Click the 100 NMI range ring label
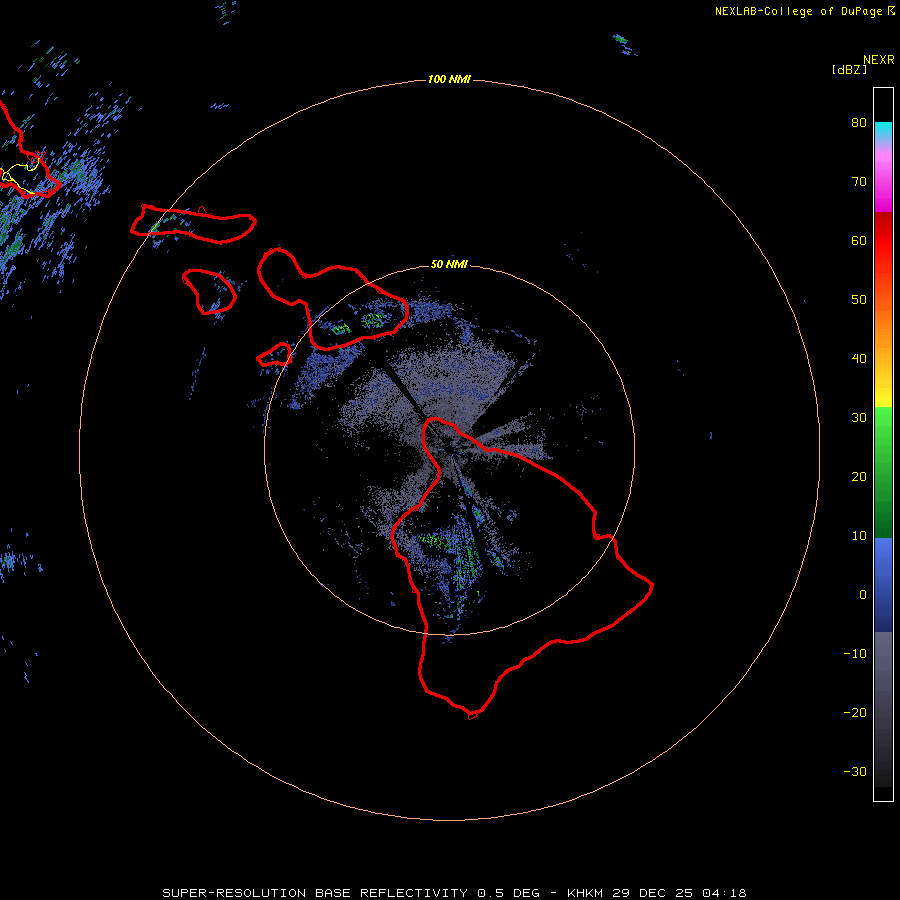The width and height of the screenshot is (900, 900). (449, 79)
